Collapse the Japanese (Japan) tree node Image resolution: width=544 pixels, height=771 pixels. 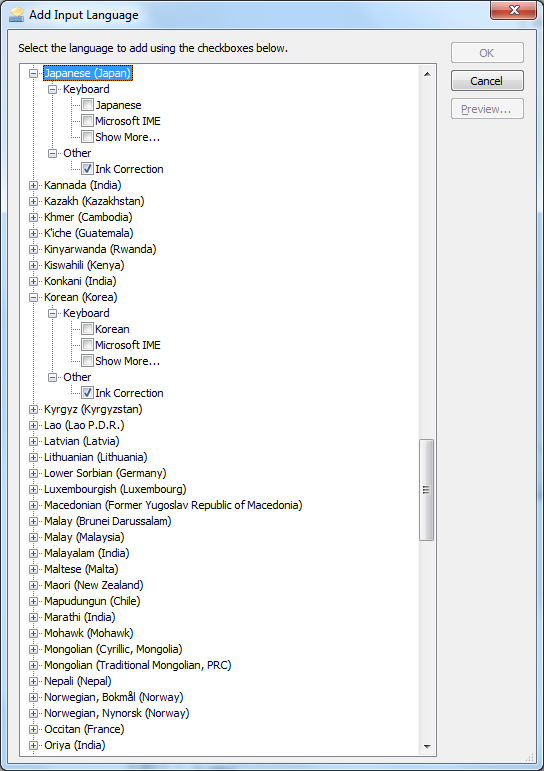33,73
